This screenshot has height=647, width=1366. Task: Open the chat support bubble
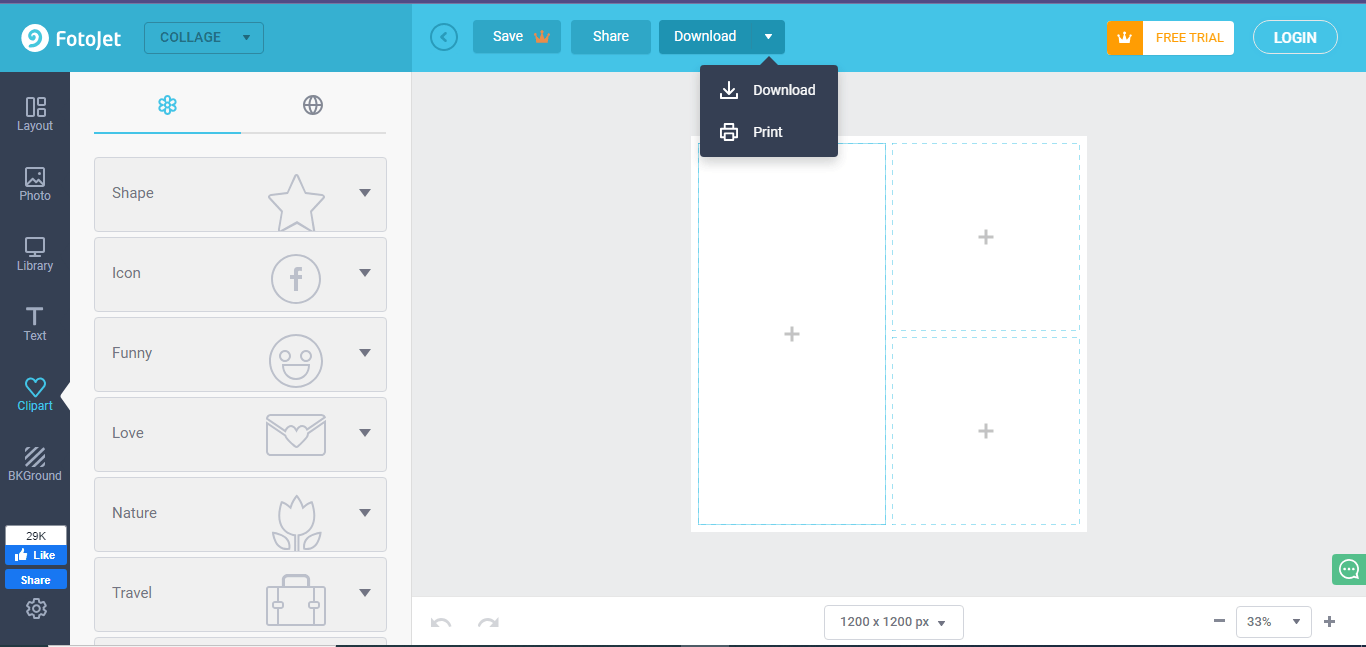point(1349,569)
